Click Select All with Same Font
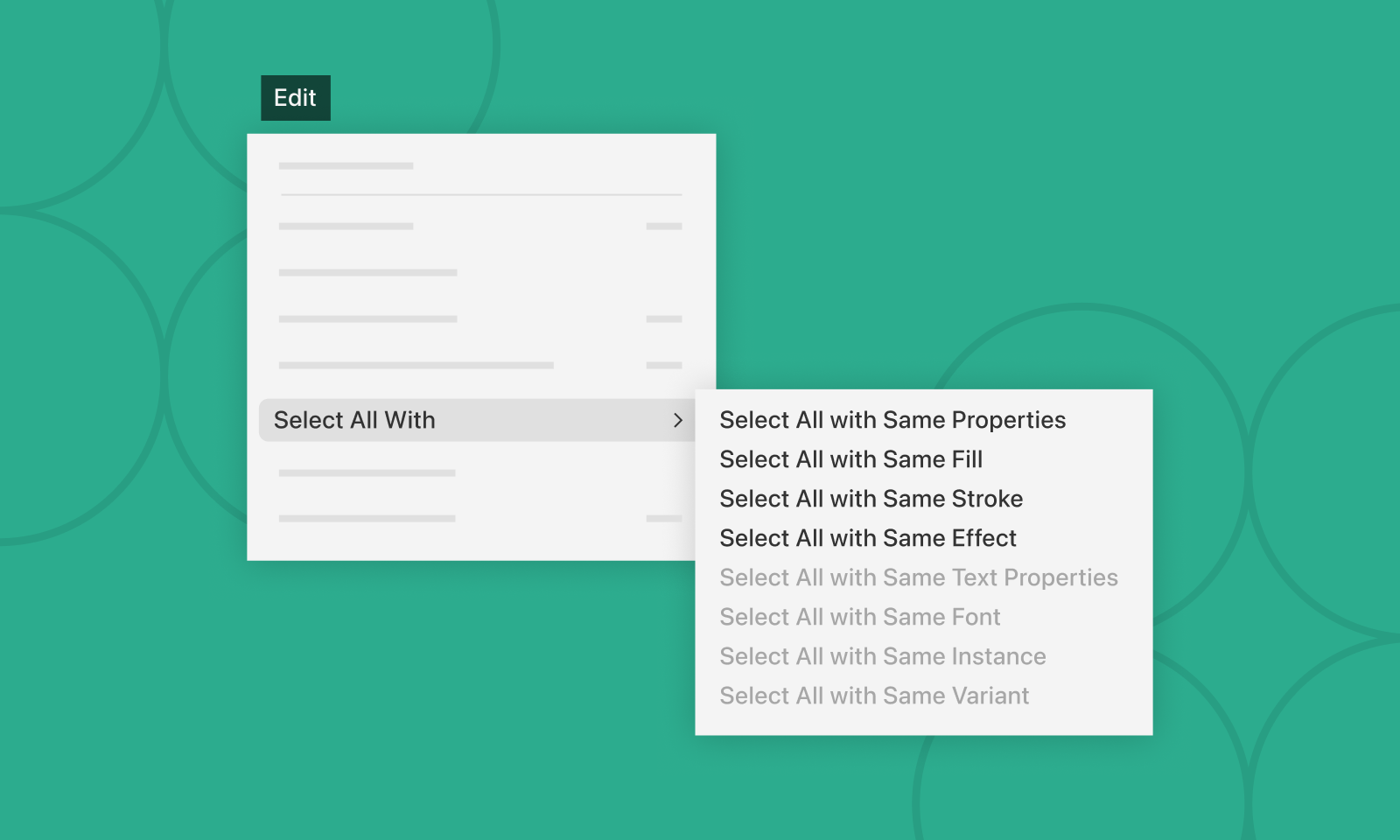 [x=860, y=617]
